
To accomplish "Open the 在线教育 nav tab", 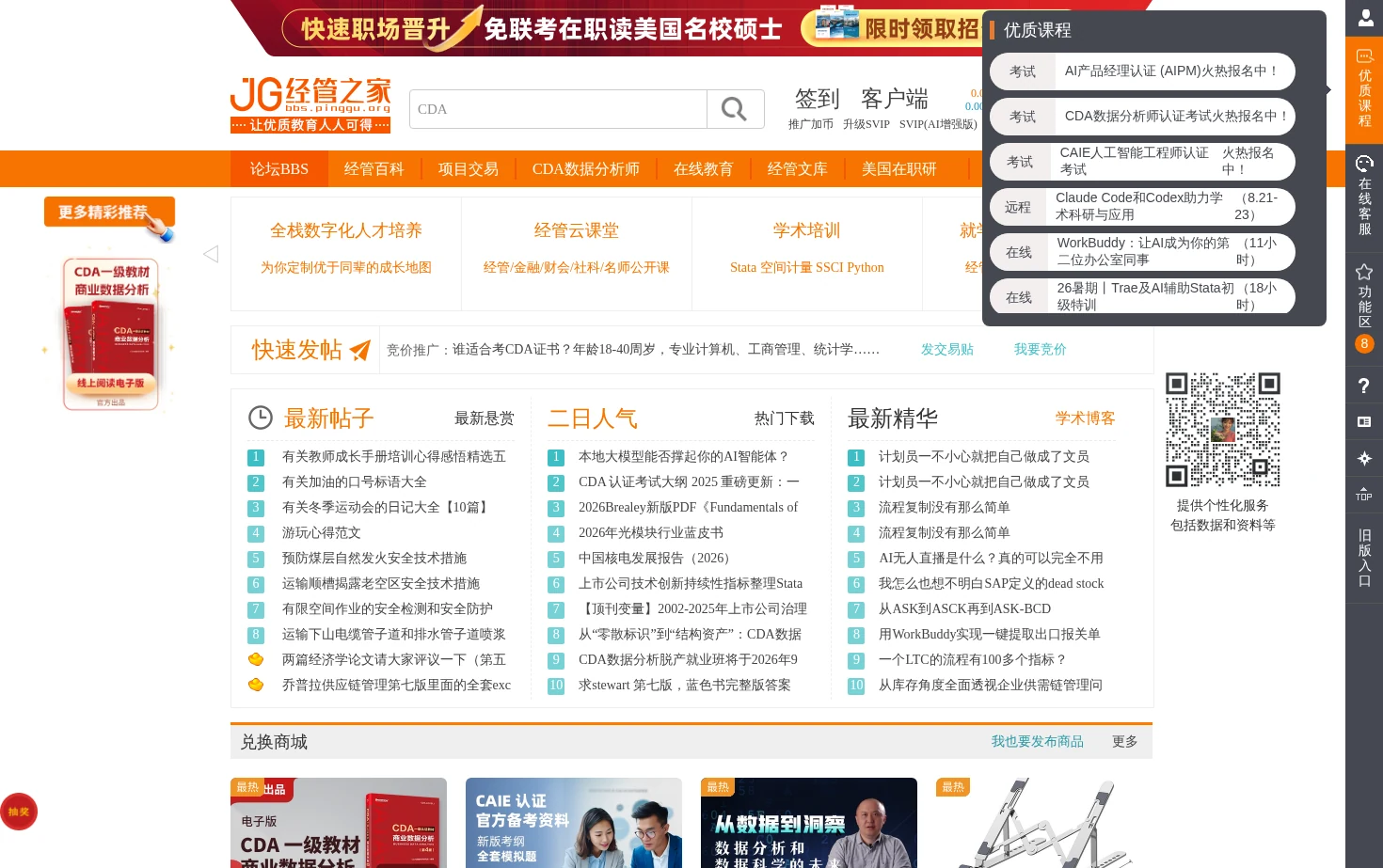I will 704,169.
